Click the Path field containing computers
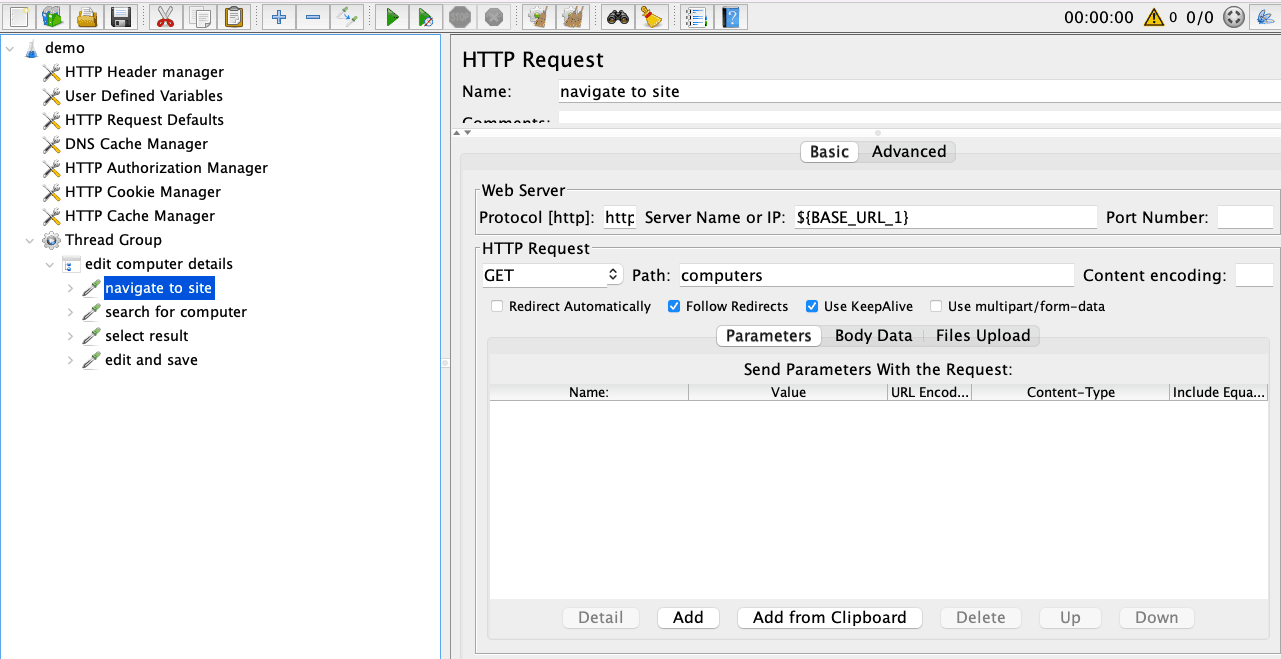Image resolution: width=1281 pixels, height=659 pixels. (x=875, y=275)
